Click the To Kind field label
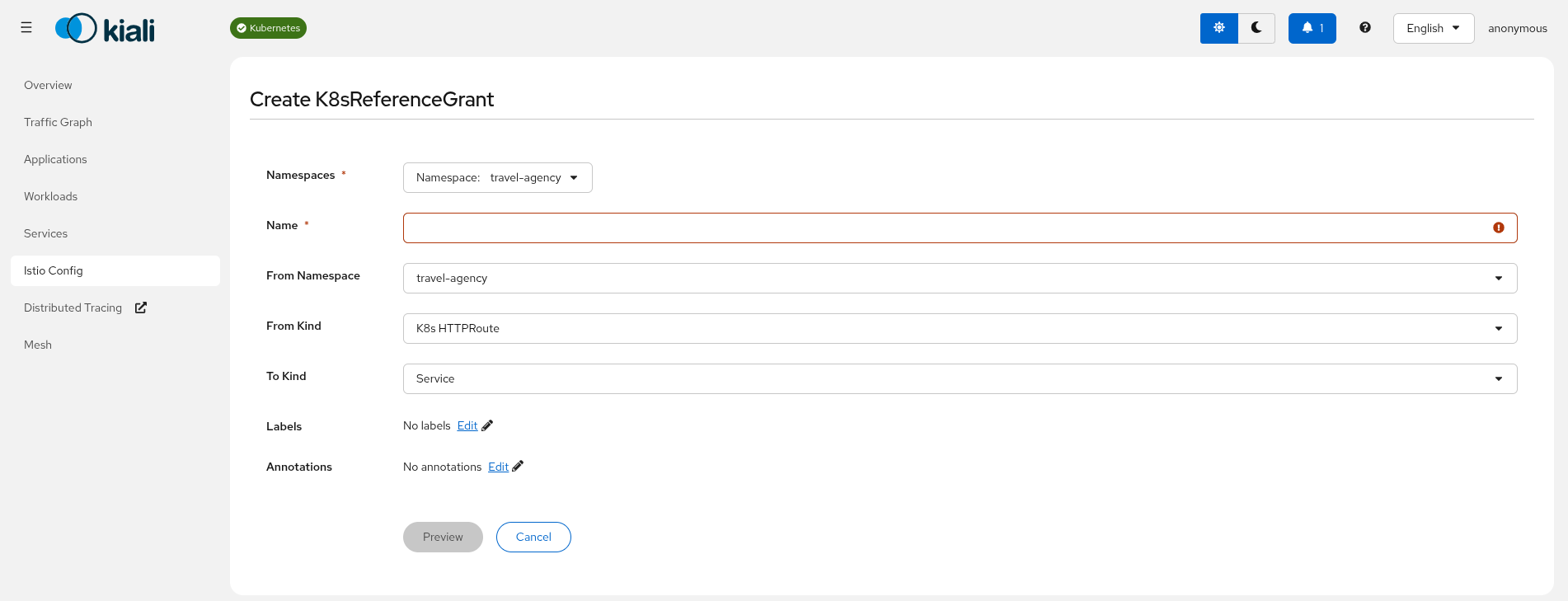The image size is (1568, 601). 286,376
